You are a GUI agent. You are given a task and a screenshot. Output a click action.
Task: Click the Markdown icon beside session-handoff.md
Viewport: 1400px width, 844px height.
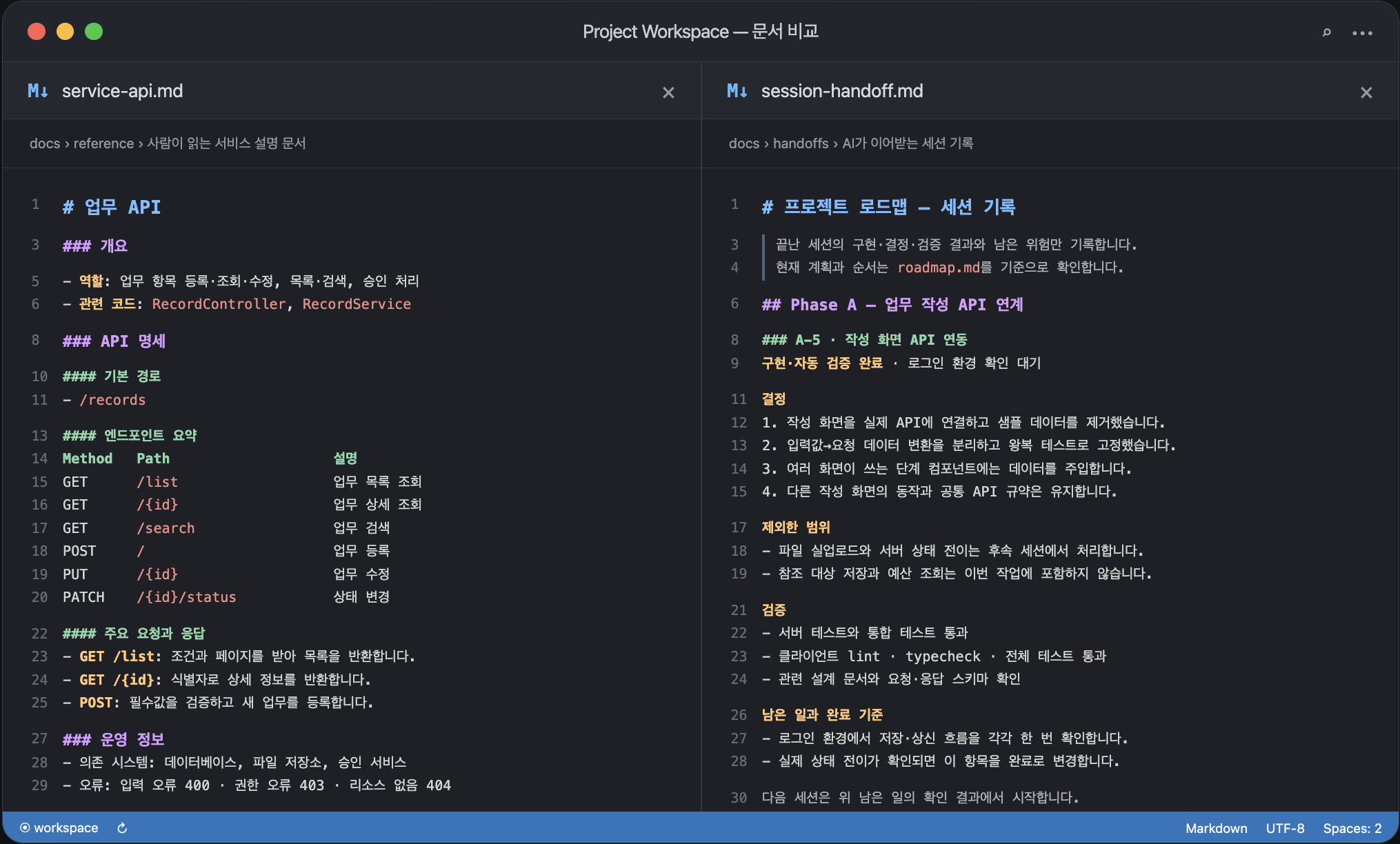point(737,91)
